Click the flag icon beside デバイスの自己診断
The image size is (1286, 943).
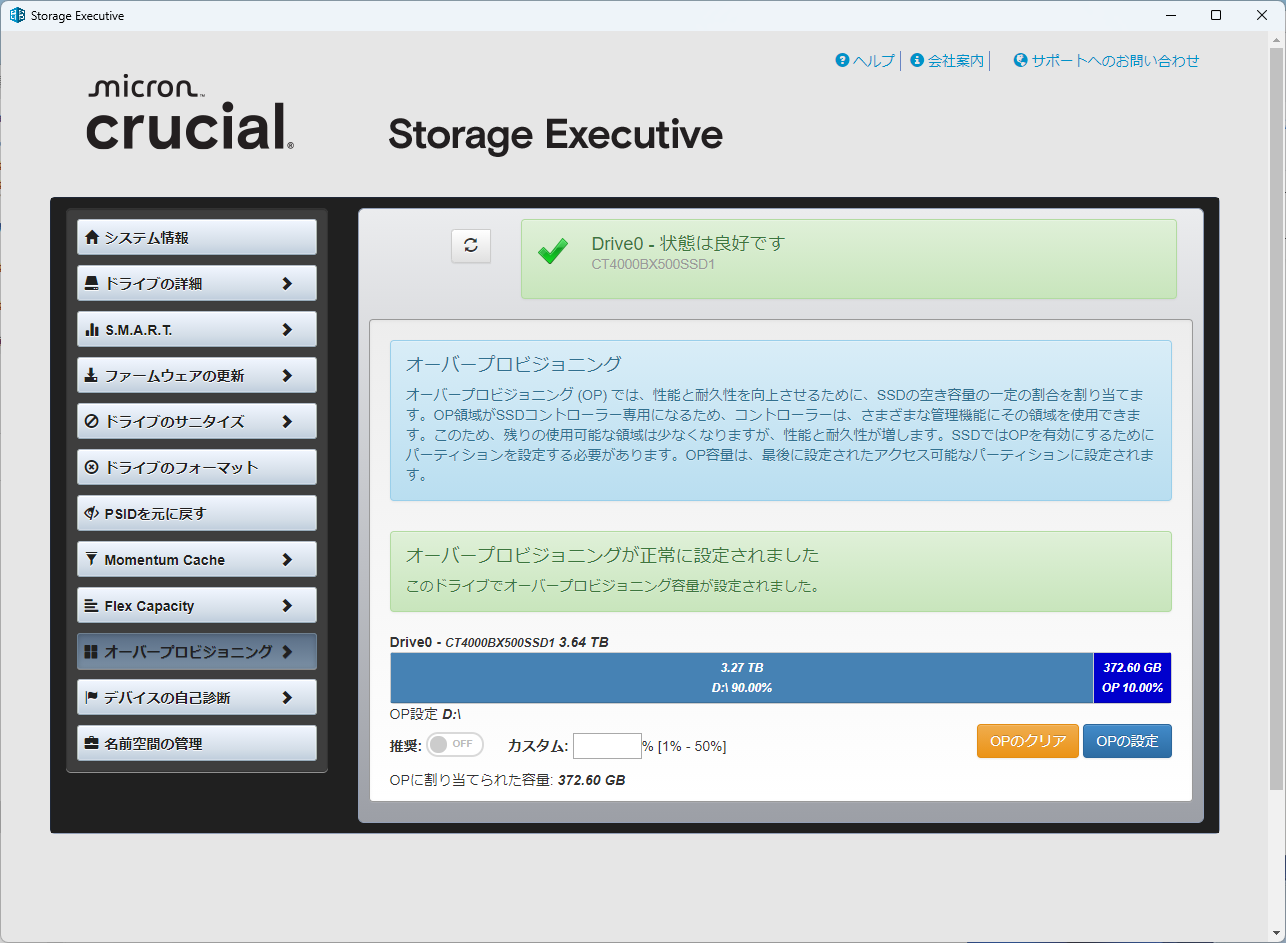[x=92, y=698]
